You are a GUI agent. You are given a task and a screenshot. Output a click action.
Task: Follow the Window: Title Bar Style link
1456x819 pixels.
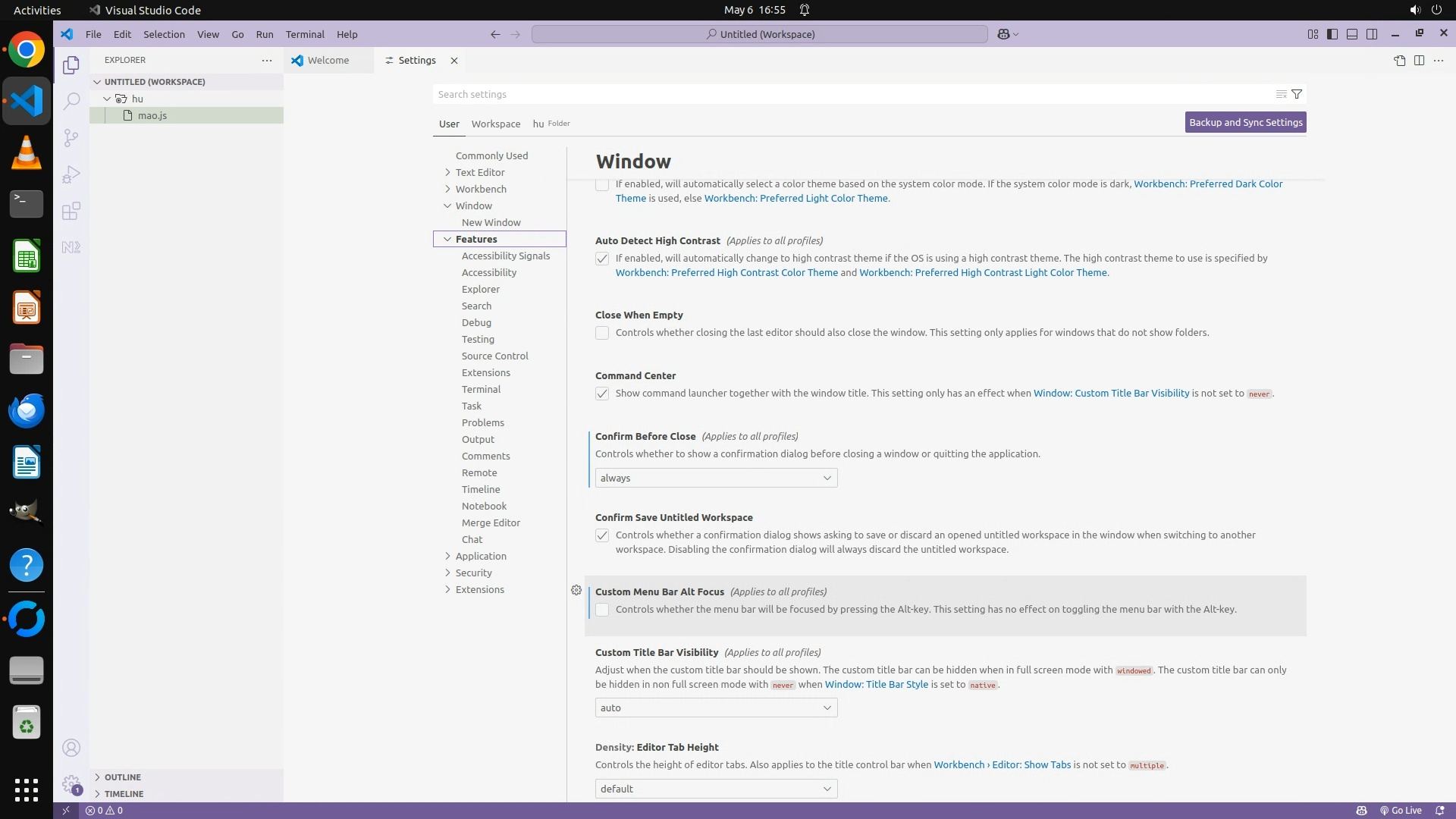pyautogui.click(x=876, y=684)
